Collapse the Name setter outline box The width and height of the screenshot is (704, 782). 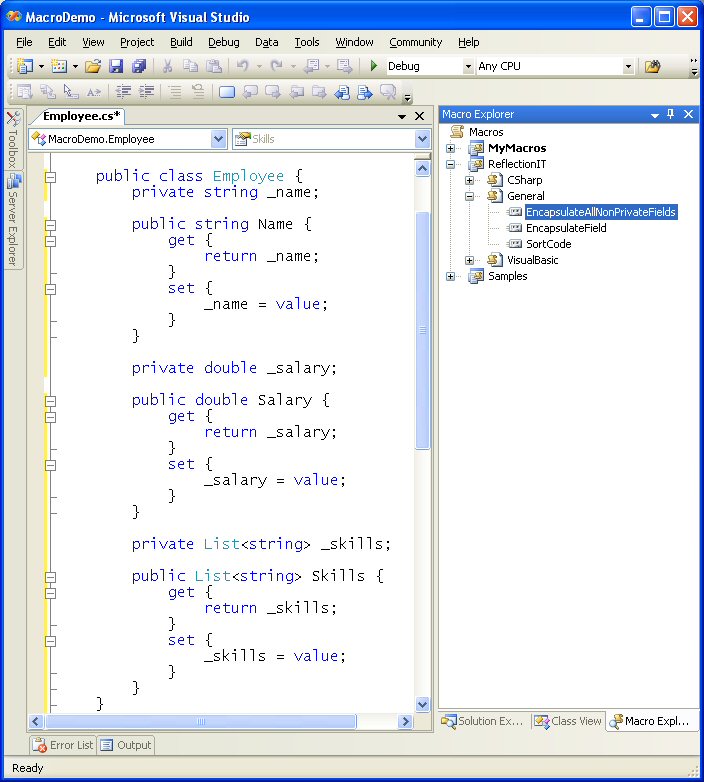click(x=50, y=289)
